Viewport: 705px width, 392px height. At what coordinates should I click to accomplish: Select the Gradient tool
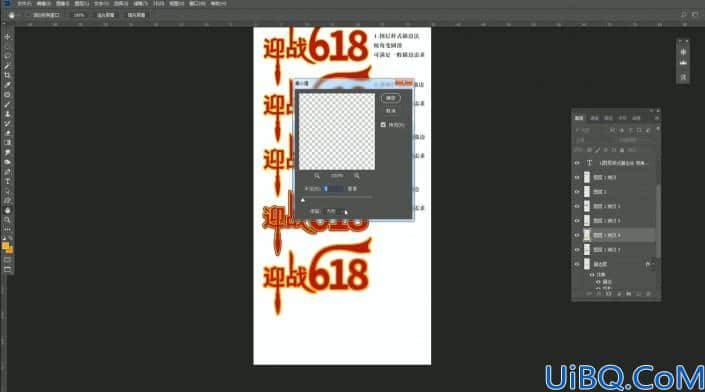(x=7, y=143)
